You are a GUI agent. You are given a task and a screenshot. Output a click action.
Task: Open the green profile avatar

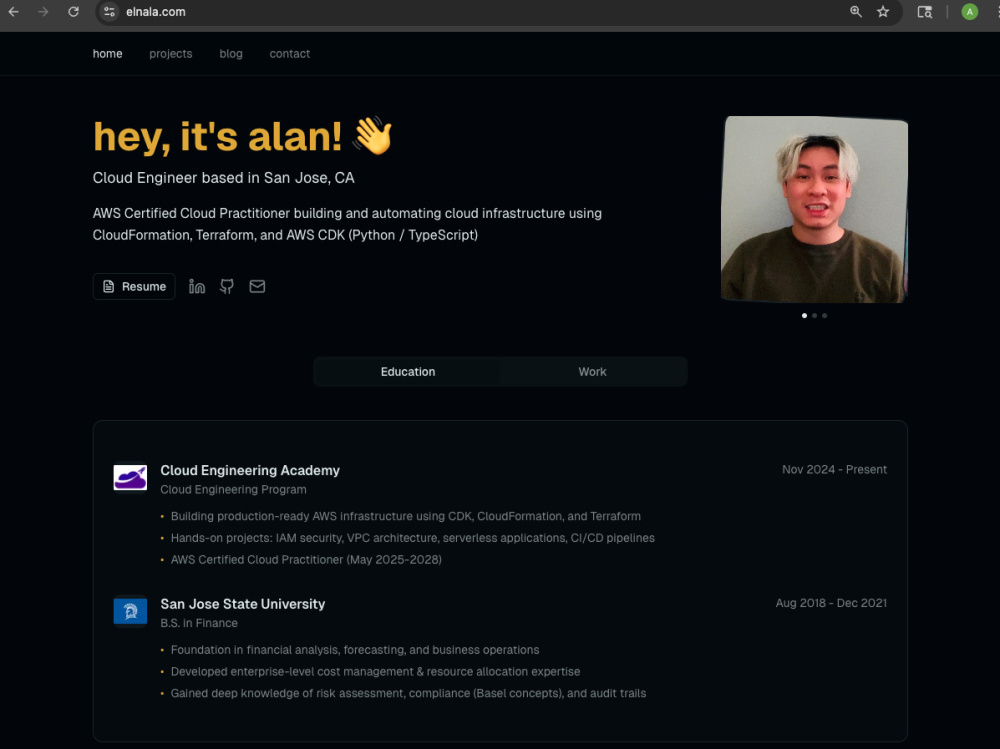[x=969, y=11]
